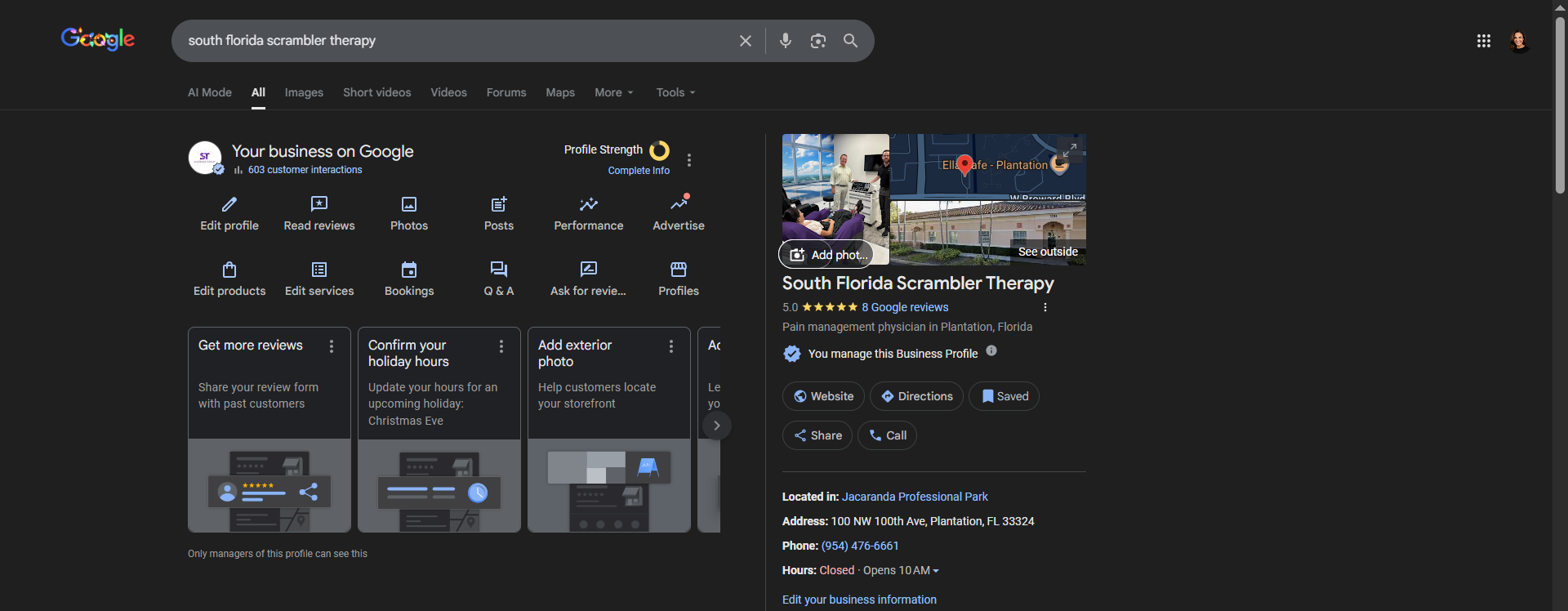Screen dimensions: 1568x611
Task: Open the Google account avatar
Action: (1519, 41)
